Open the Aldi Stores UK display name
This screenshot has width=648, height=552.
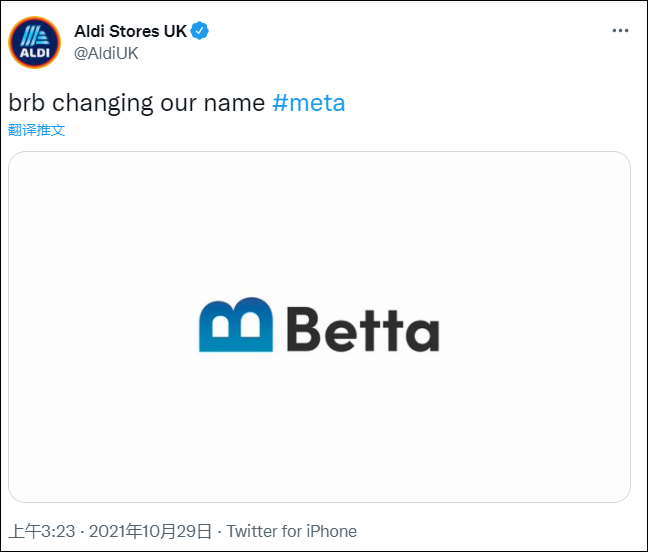(x=130, y=31)
